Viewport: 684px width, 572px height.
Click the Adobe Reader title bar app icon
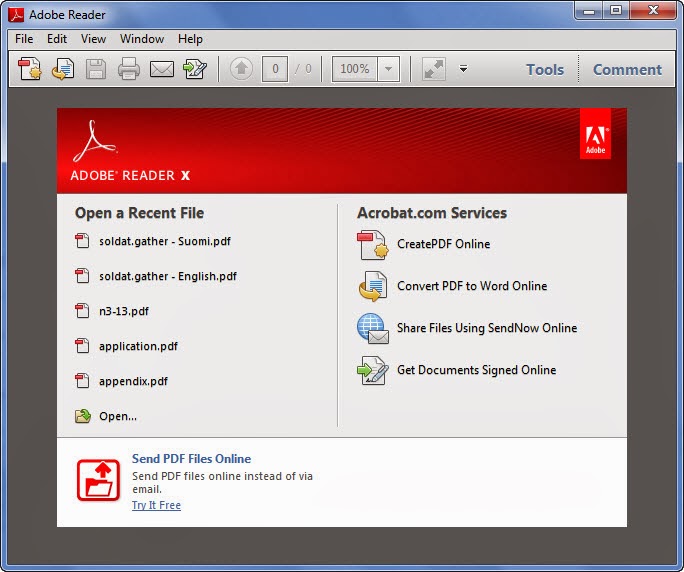16,14
